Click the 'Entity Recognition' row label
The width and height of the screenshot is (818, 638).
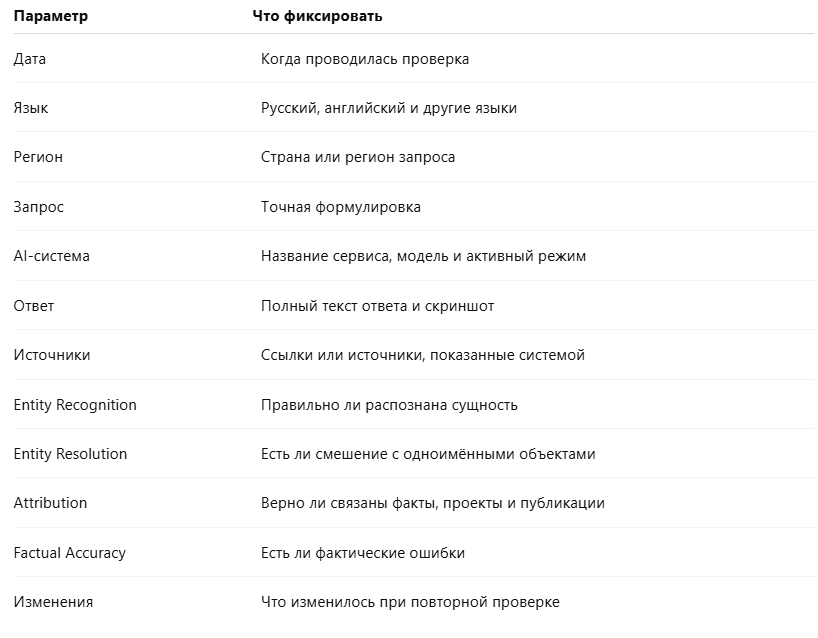tap(75, 405)
